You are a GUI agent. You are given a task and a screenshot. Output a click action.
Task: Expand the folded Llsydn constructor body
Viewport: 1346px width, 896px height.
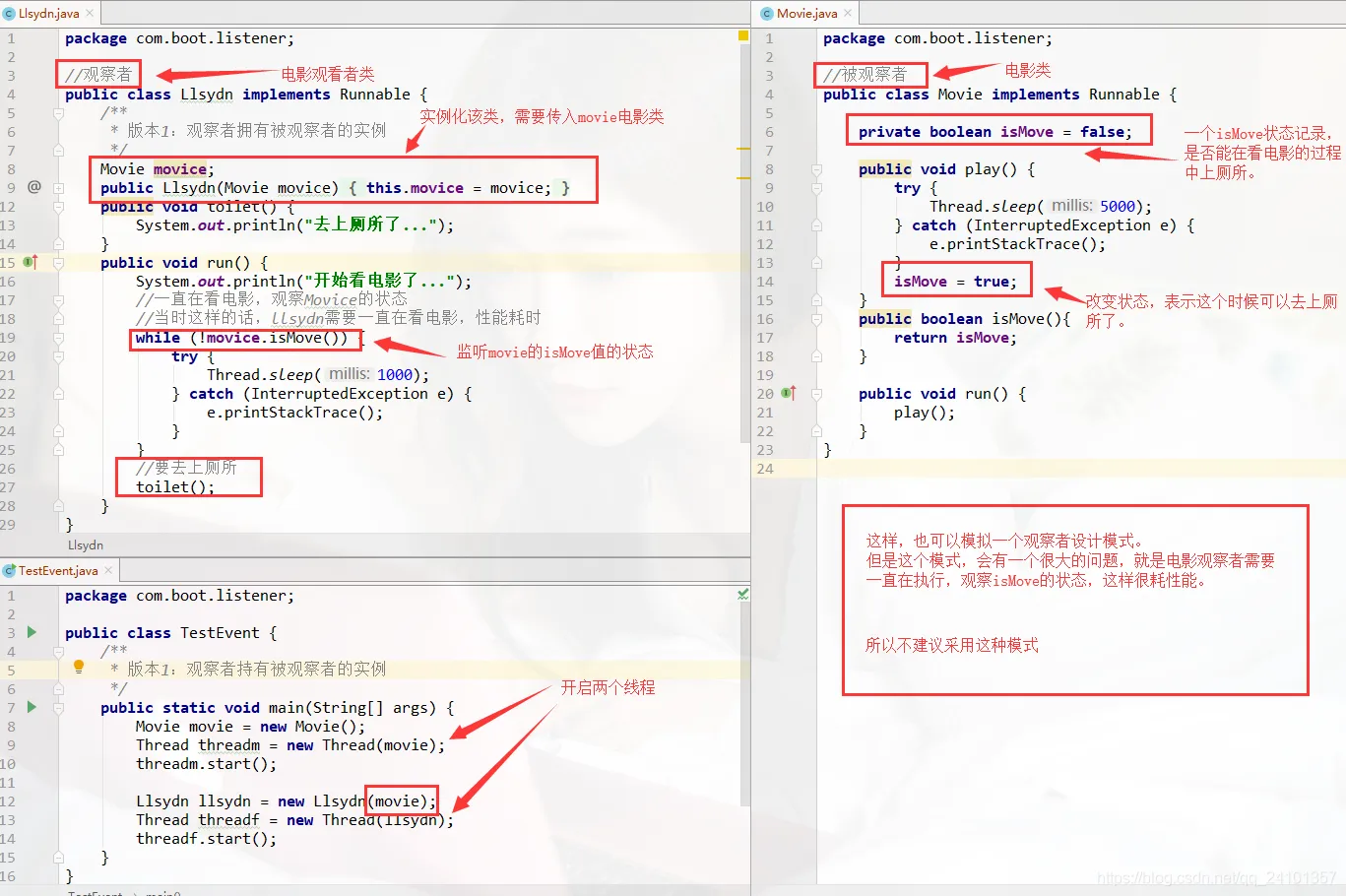click(x=58, y=187)
